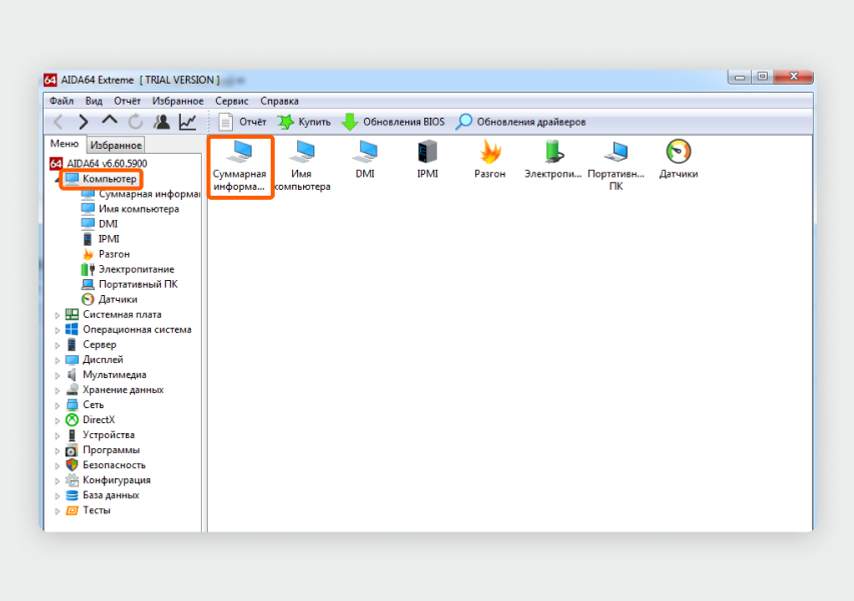Expand the Сеть node
This screenshot has width=854, height=601.
[x=57, y=405]
